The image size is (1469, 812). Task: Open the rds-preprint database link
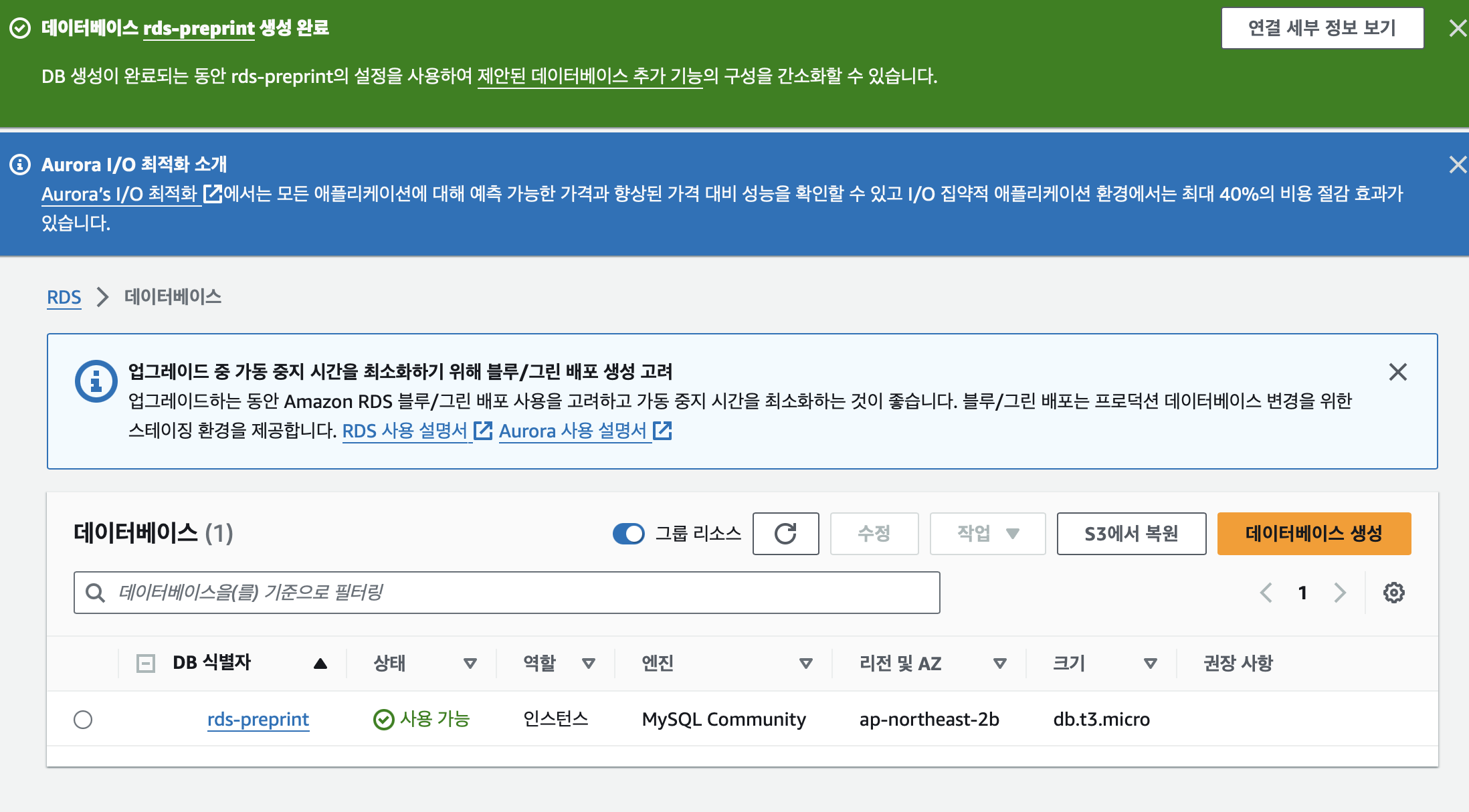coord(258,720)
